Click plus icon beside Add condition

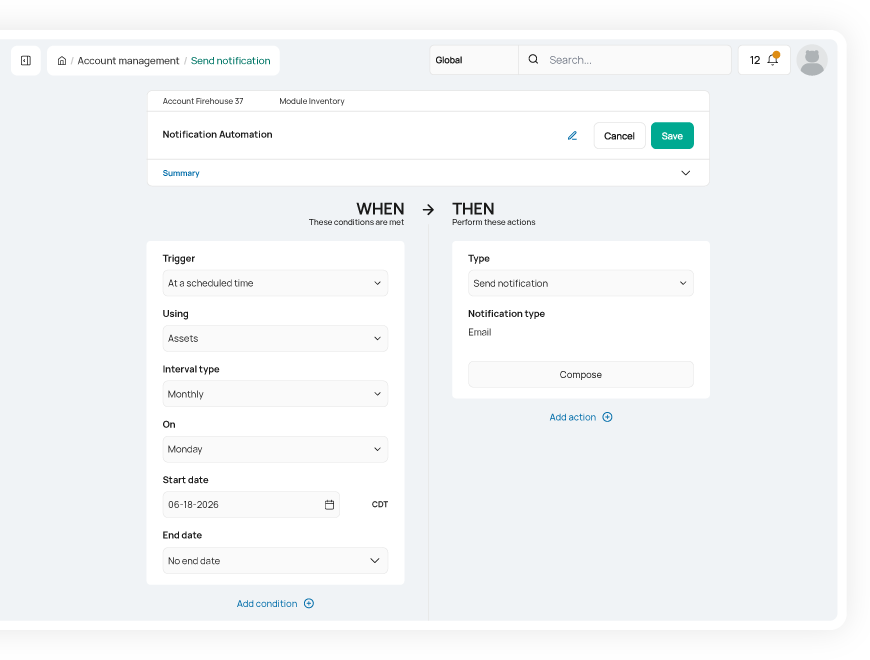(309, 604)
